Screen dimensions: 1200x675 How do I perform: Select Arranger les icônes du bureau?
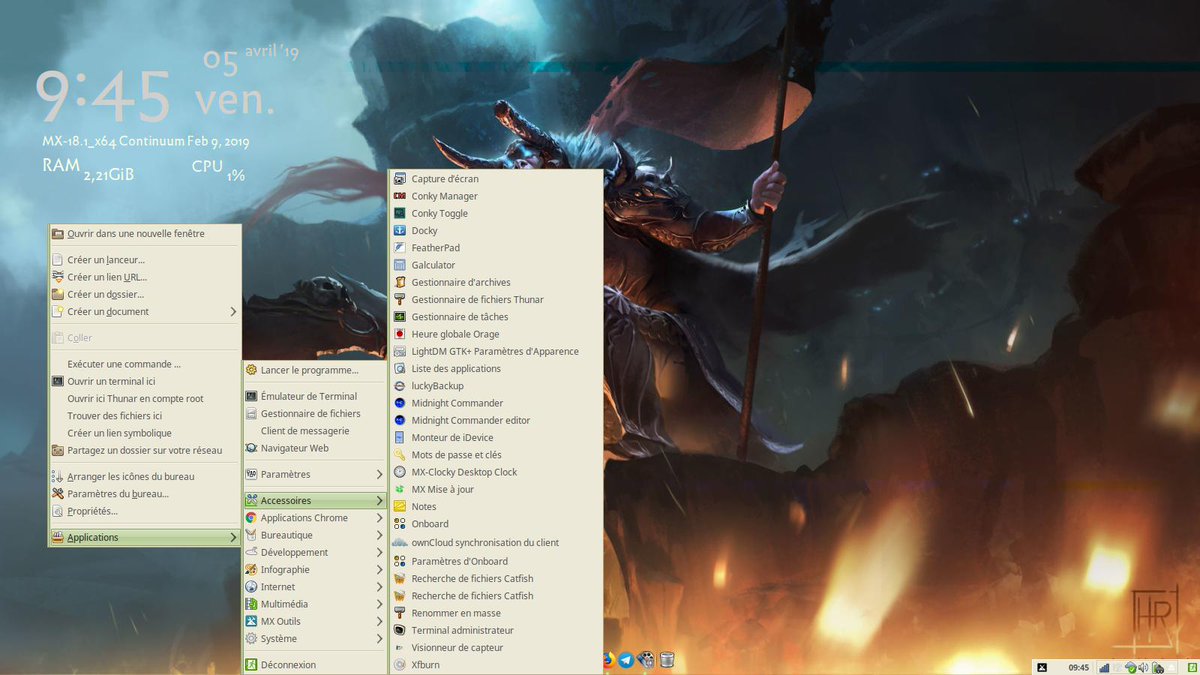tap(146, 476)
